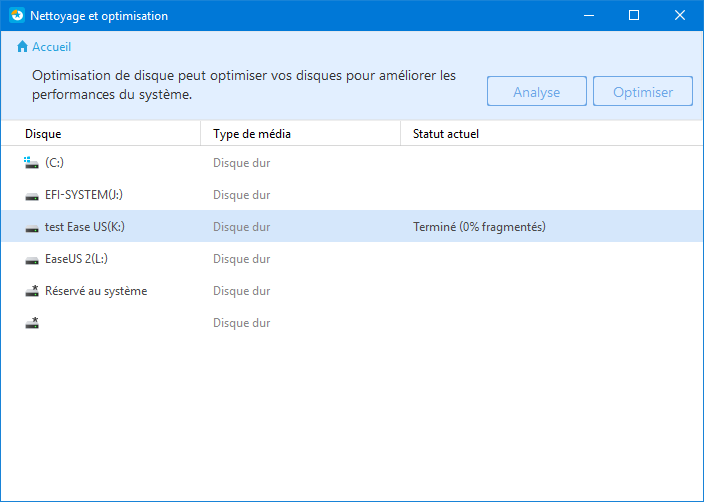Screen dimensions: 704x502
Task: Click the unnamed starred drive icon in last row
Action: click(32, 322)
